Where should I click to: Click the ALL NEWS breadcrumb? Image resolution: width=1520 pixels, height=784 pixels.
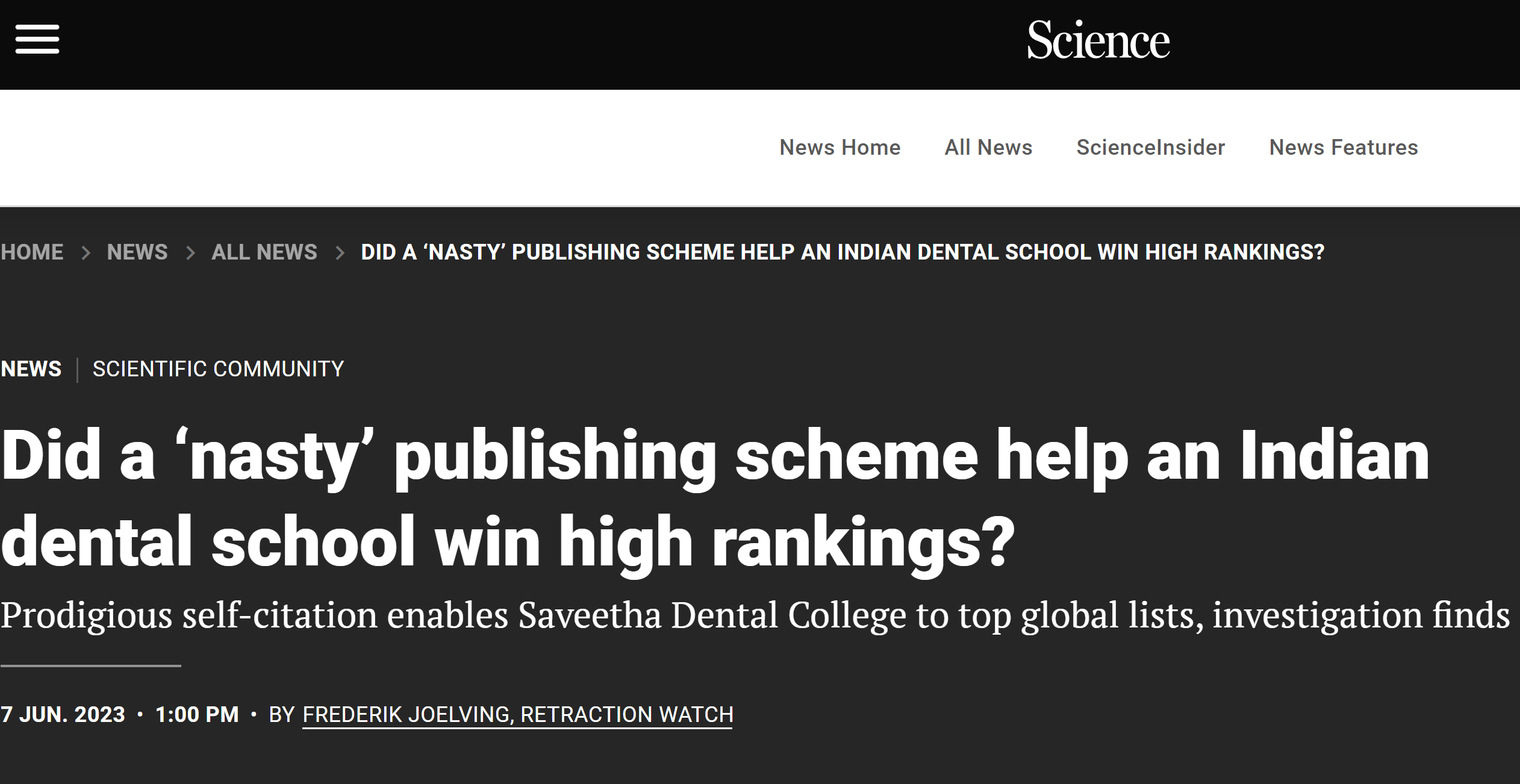click(x=264, y=252)
